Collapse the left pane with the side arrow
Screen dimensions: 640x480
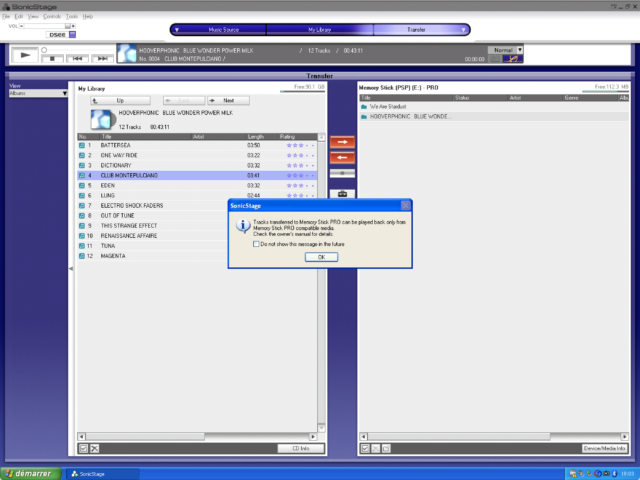pos(71,269)
